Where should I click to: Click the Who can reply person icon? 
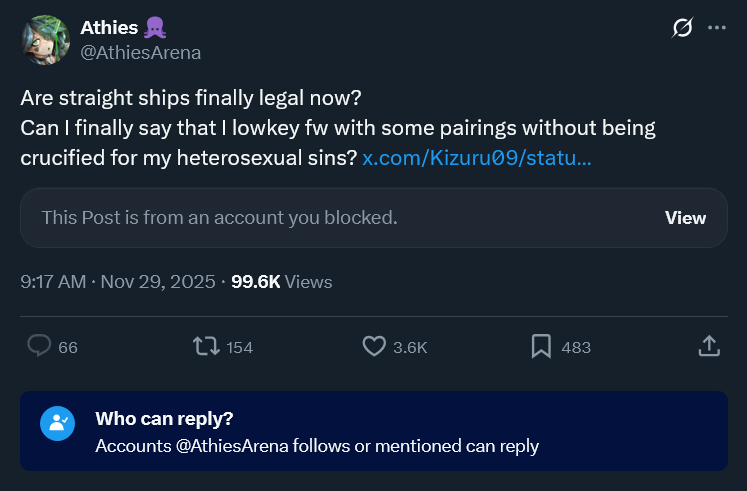coord(57,423)
